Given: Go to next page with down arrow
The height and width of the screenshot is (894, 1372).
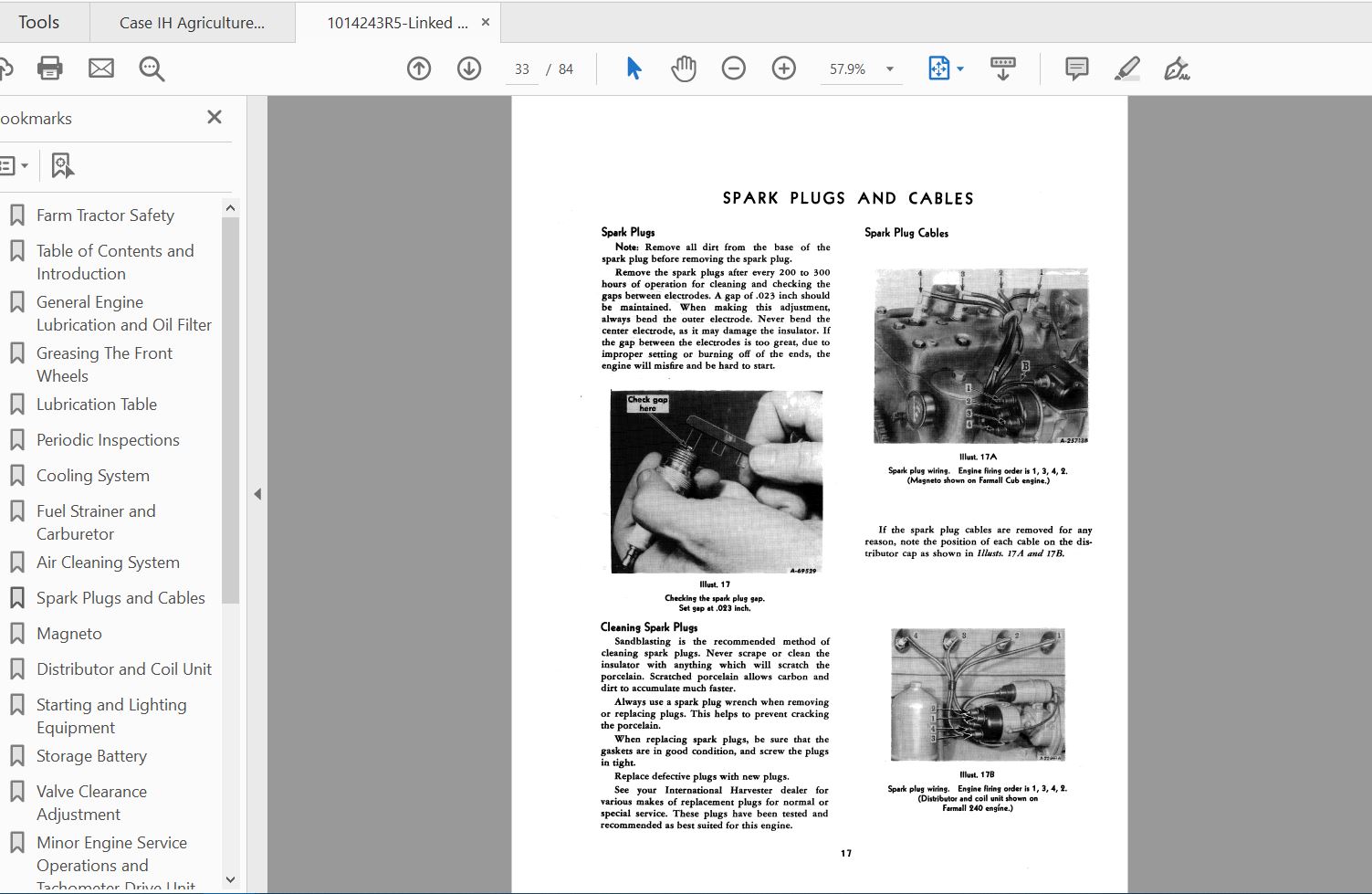Looking at the screenshot, I should pyautogui.click(x=469, y=68).
